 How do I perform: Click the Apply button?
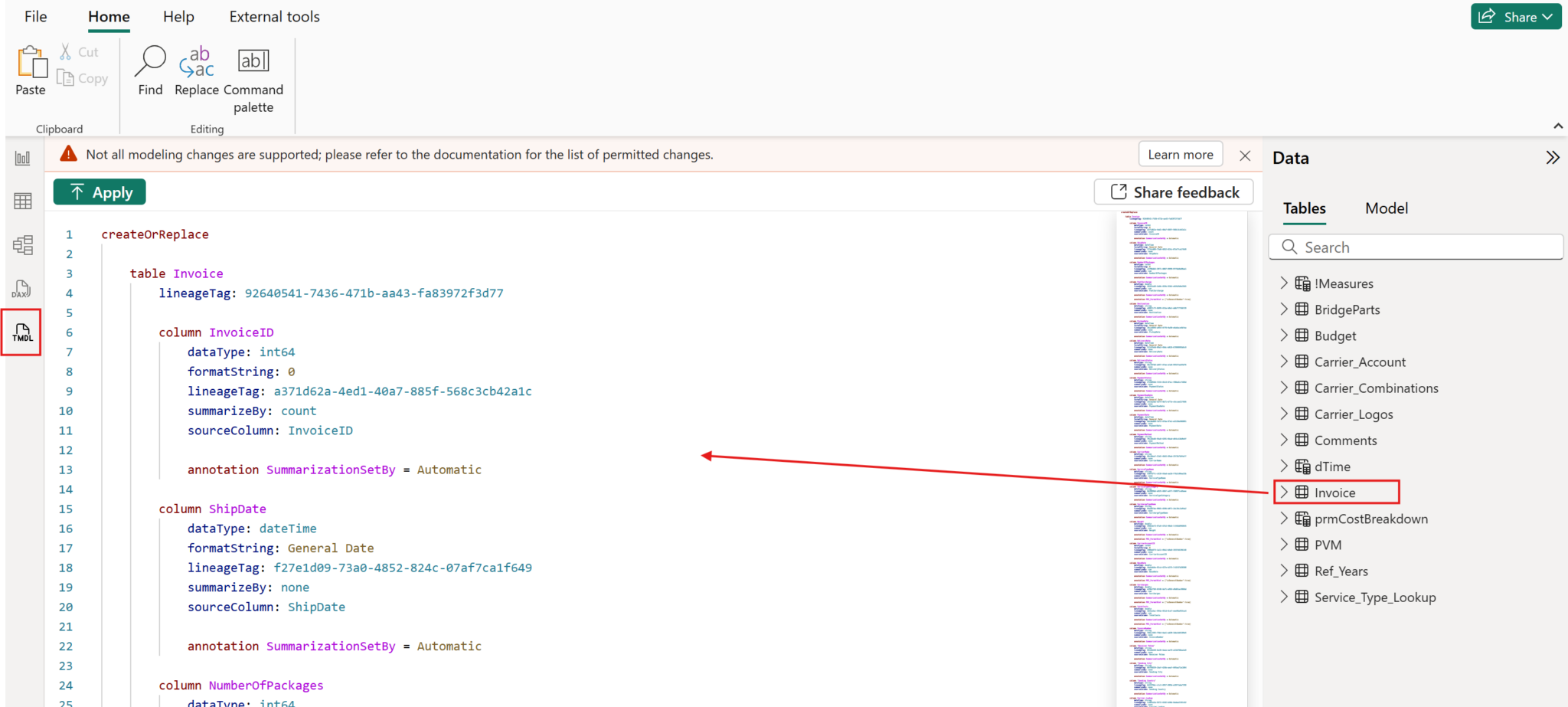[x=100, y=192]
